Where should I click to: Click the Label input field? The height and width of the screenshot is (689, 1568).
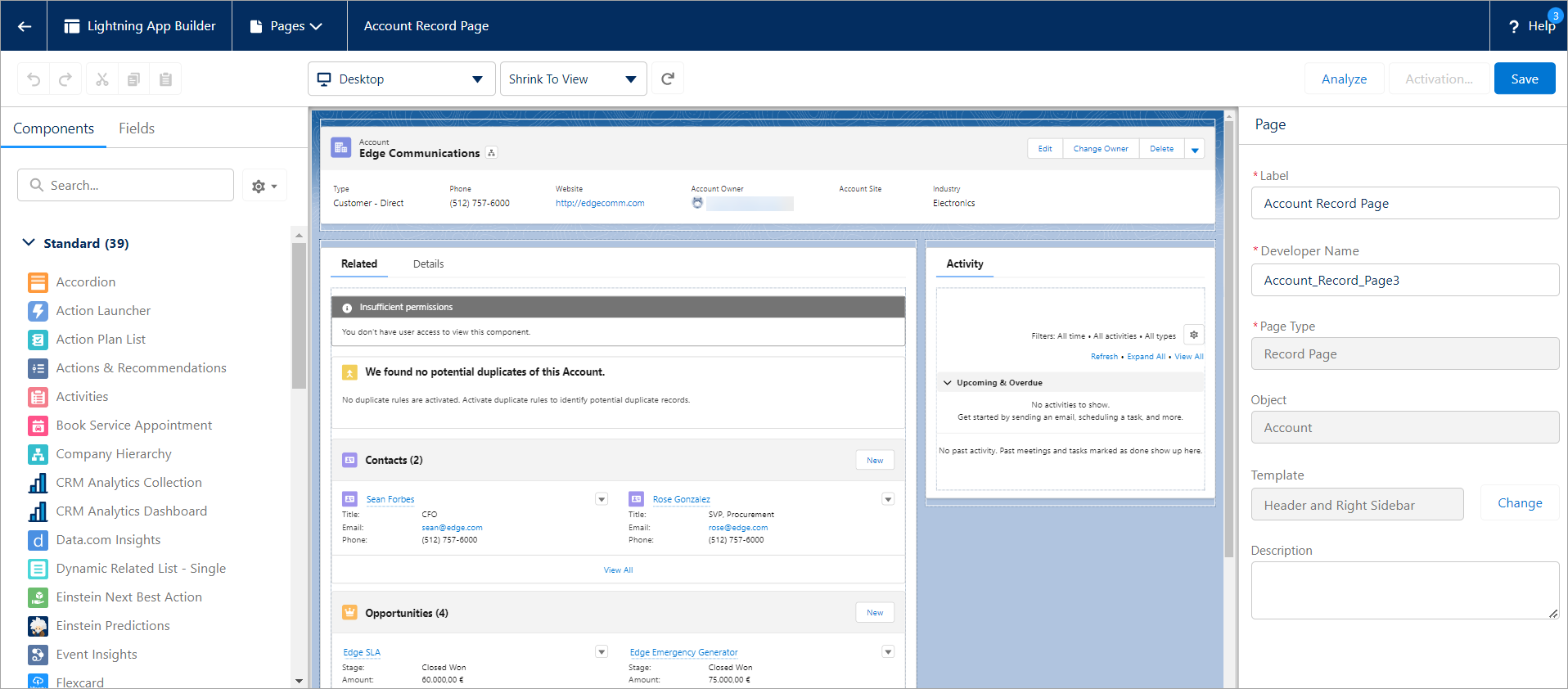click(1405, 203)
